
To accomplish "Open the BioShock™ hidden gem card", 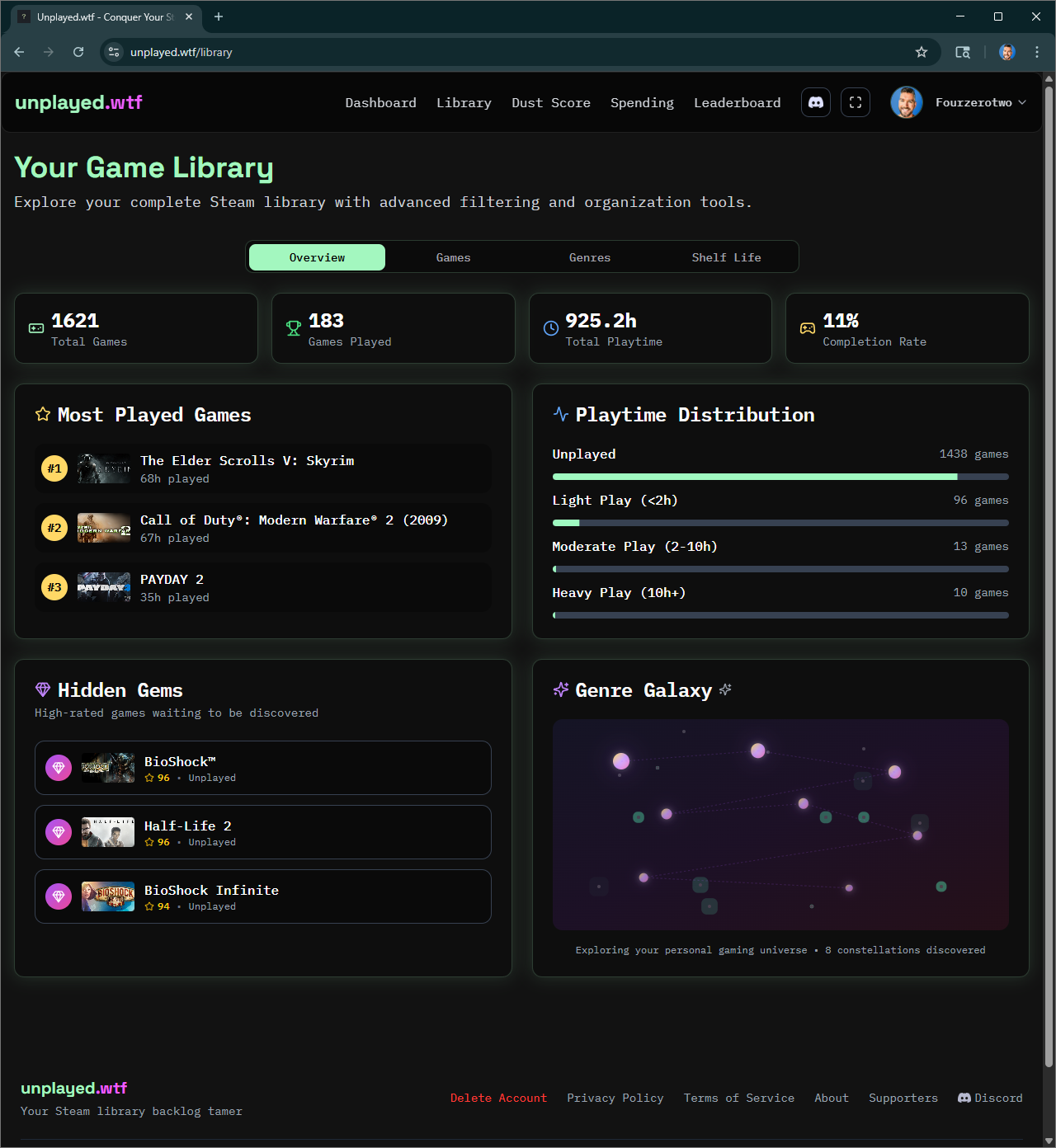I will point(263,768).
